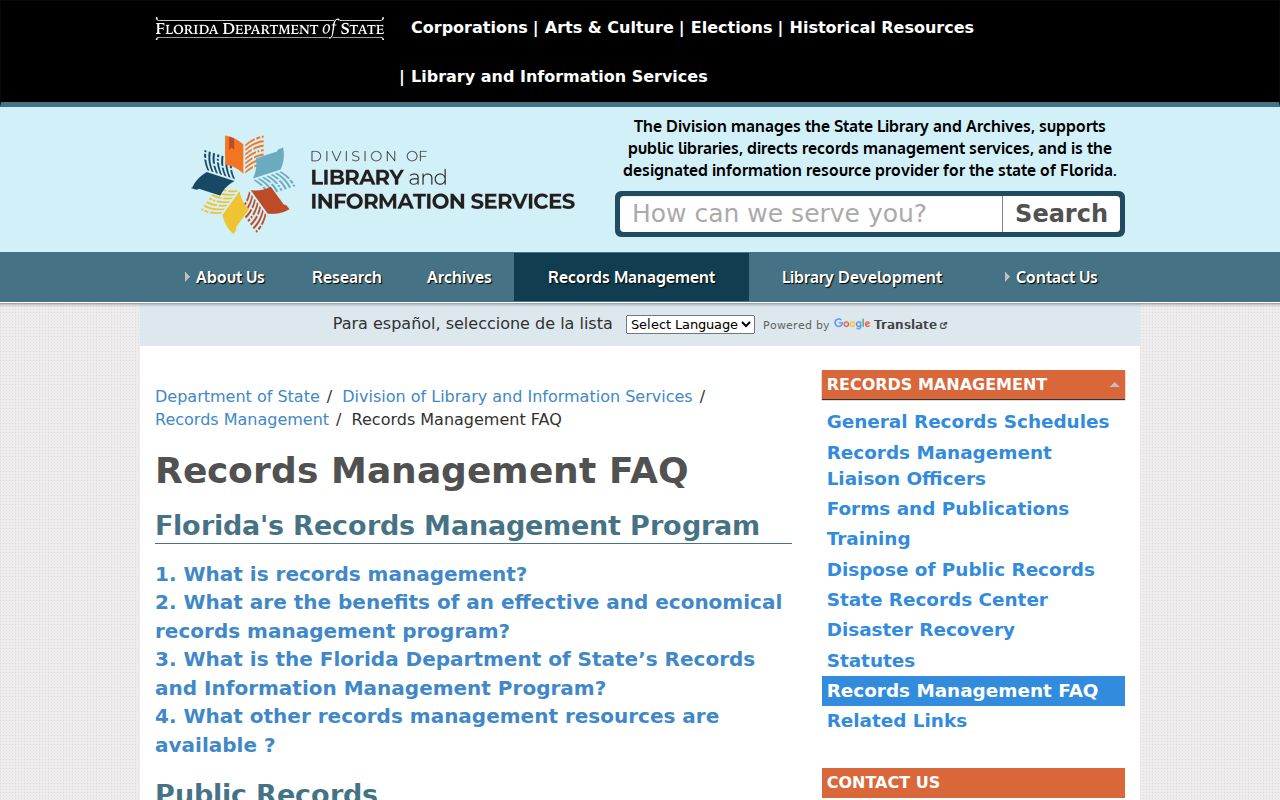
Task: Follow the Division of Library and Information Services breadcrumb
Action: 517,396
